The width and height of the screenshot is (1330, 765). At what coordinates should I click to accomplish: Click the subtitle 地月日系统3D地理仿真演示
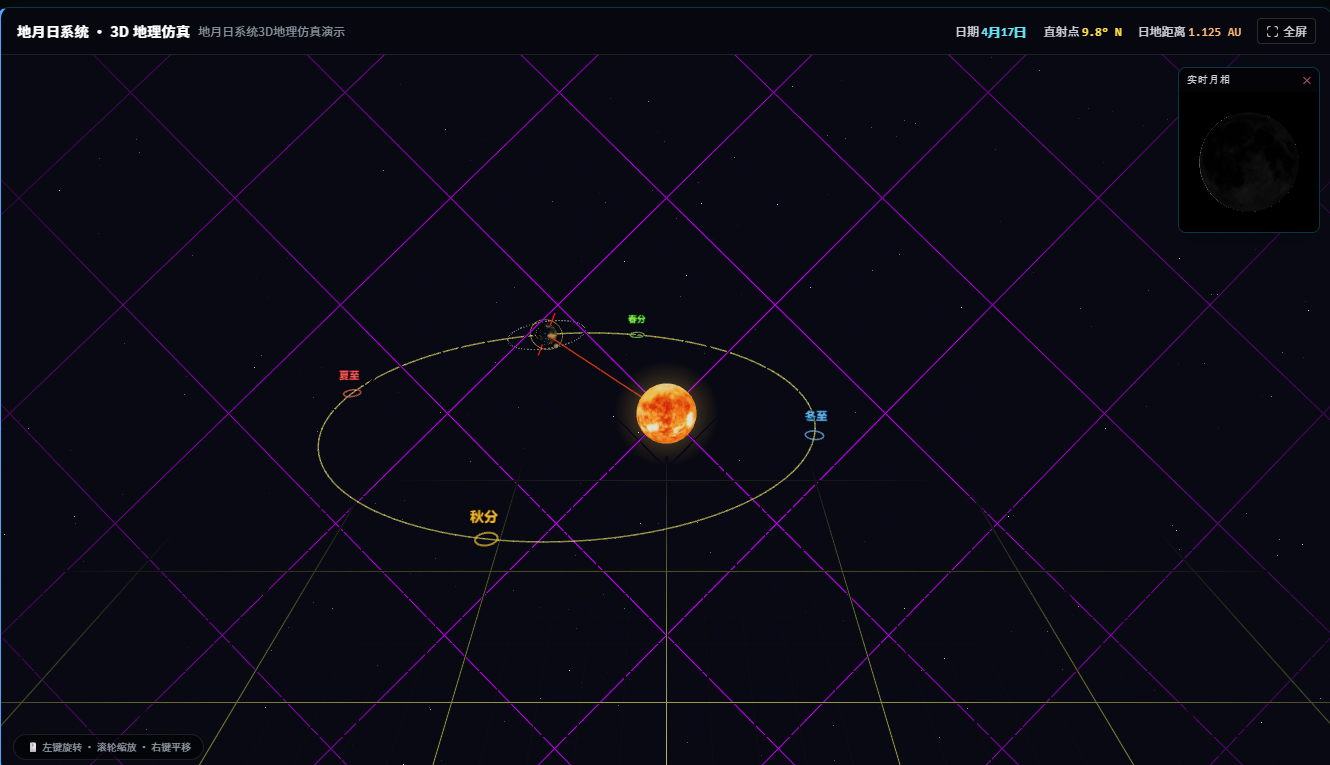tap(271, 32)
